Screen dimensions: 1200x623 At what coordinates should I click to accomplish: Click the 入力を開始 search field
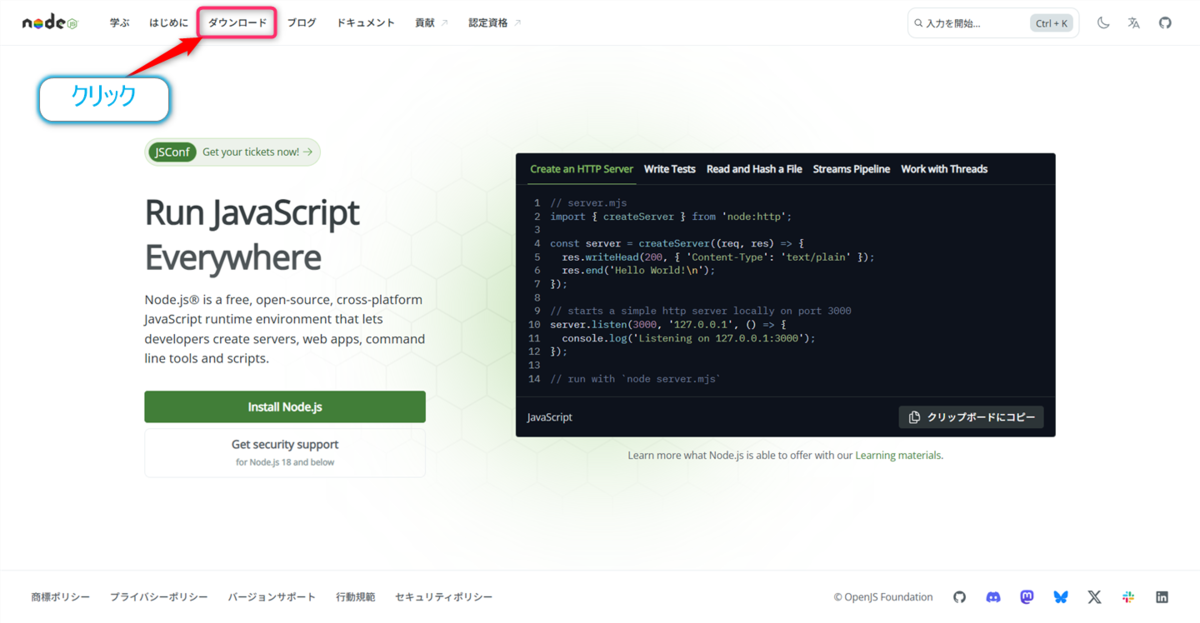point(993,23)
